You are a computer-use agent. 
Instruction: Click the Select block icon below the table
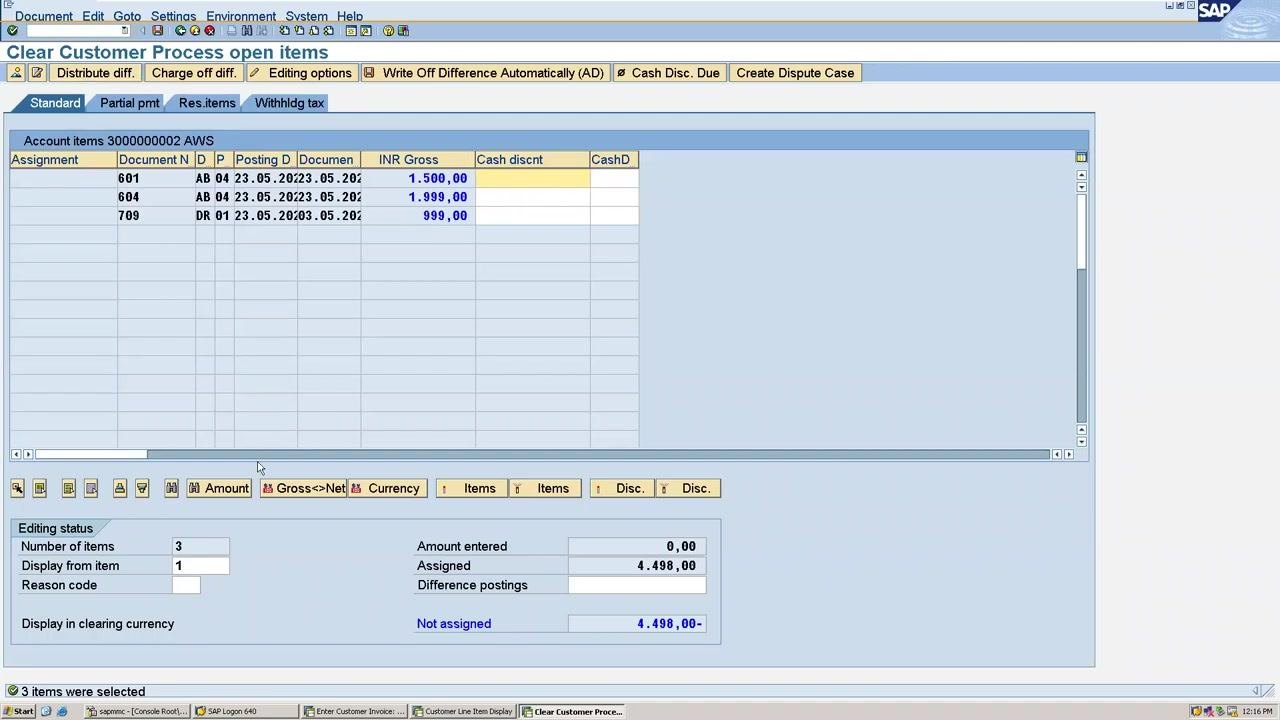[x=69, y=488]
